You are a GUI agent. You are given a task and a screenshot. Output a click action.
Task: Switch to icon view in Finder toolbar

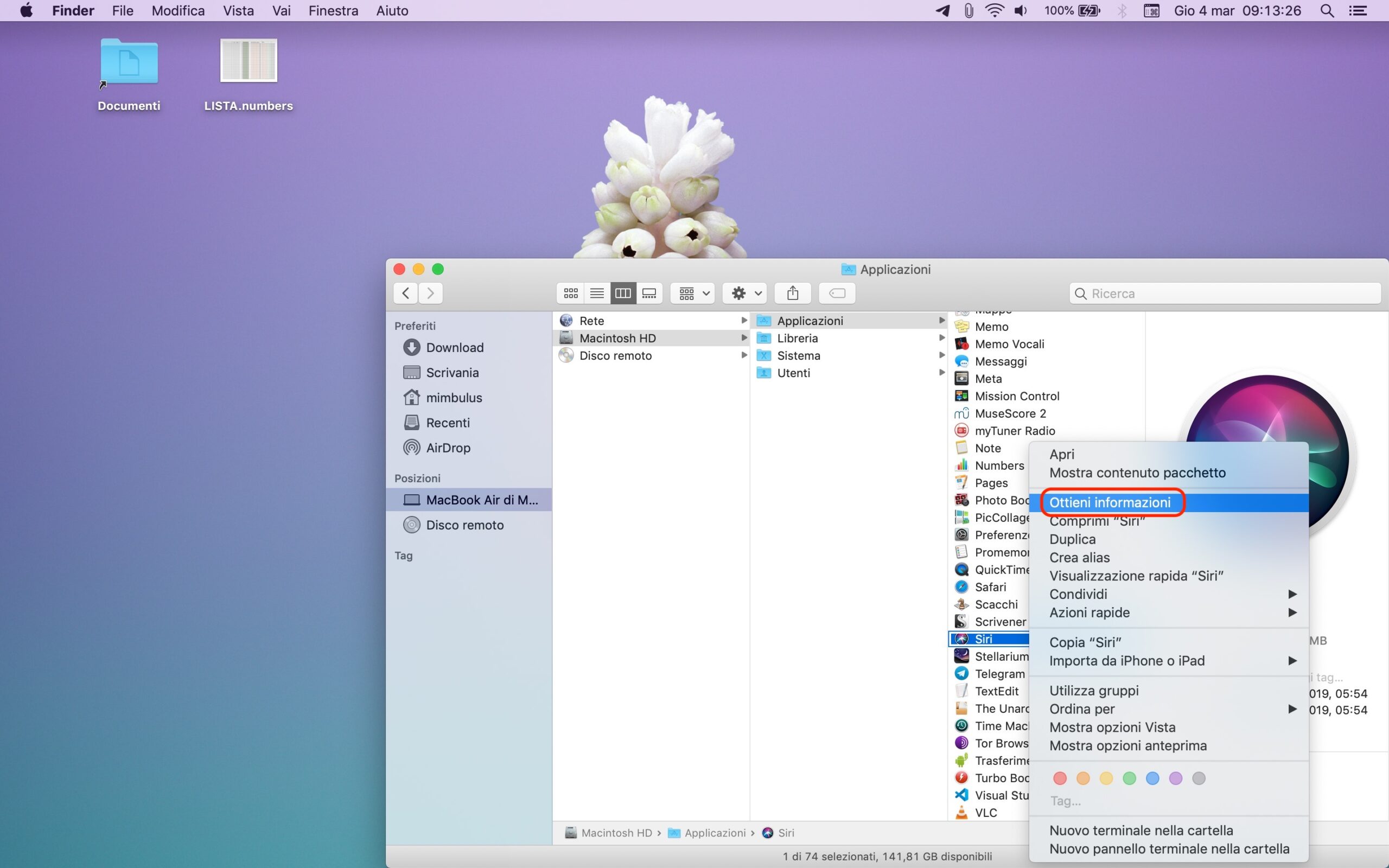click(571, 293)
